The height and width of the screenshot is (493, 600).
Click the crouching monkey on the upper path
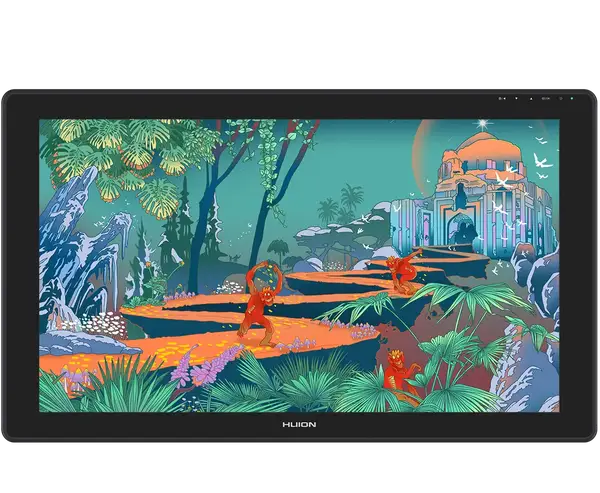pyautogui.click(x=402, y=268)
